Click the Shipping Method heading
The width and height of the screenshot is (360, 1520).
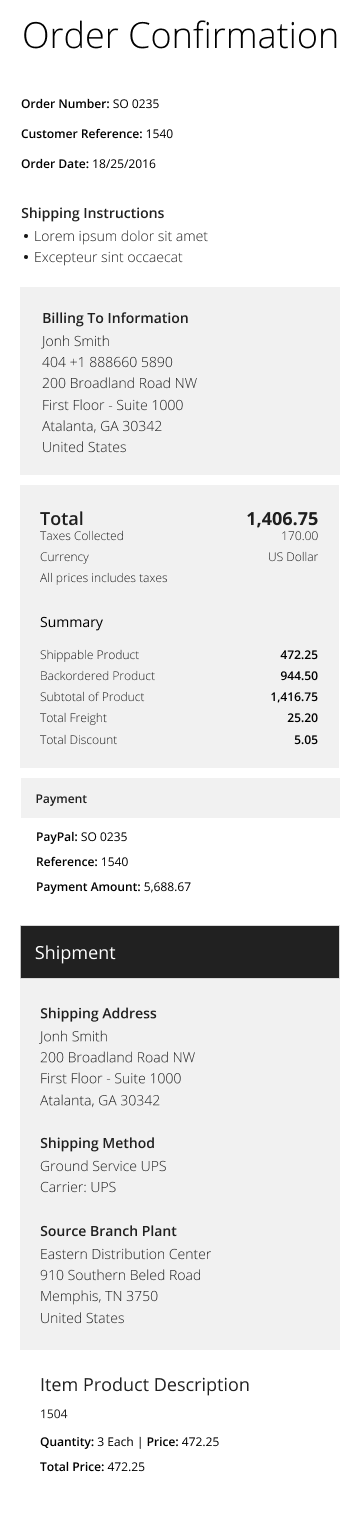[x=97, y=1143]
